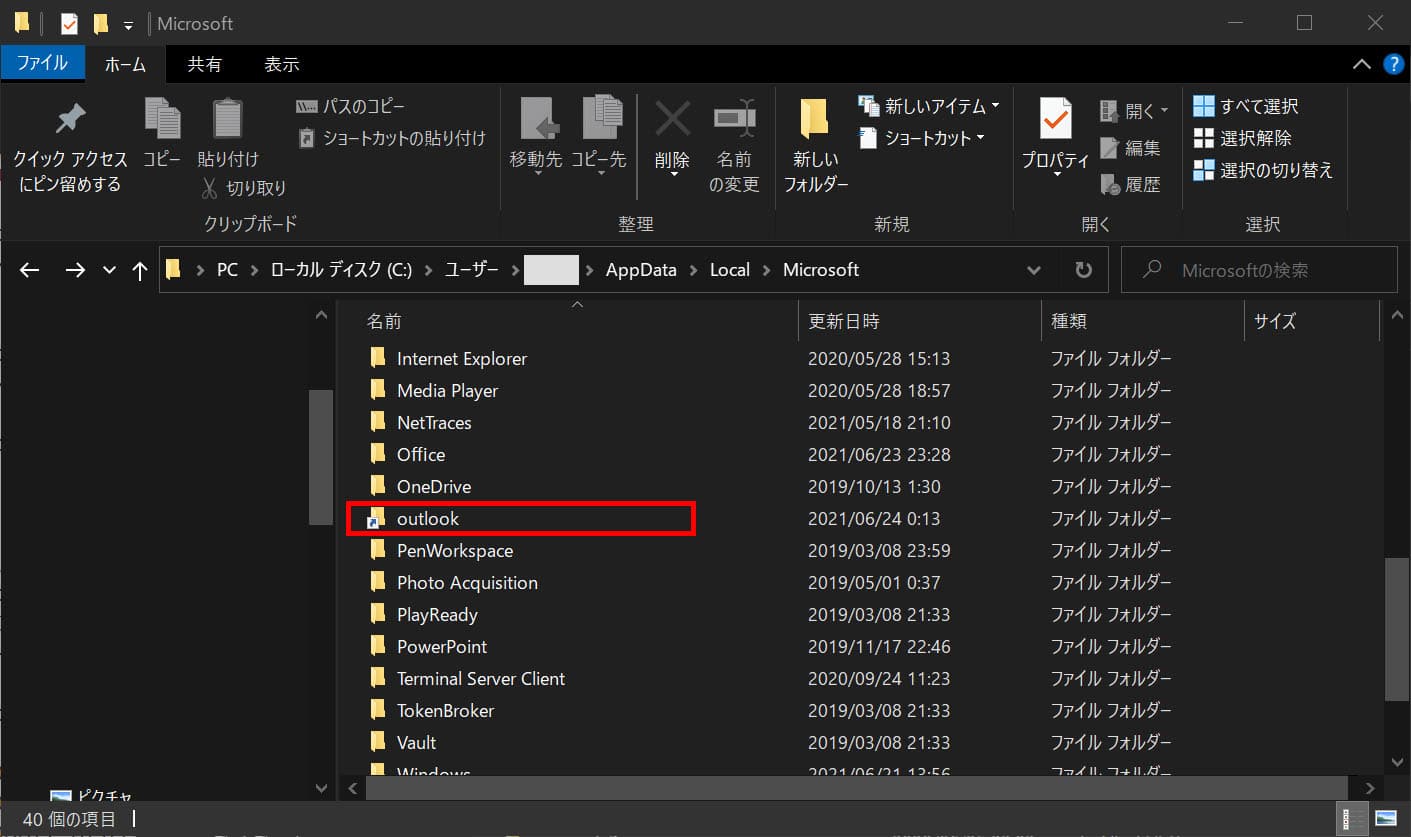The height and width of the screenshot is (837, 1411).
Task: Click ローカル ディスク (C:) in the breadcrumb
Action: pos(341,270)
